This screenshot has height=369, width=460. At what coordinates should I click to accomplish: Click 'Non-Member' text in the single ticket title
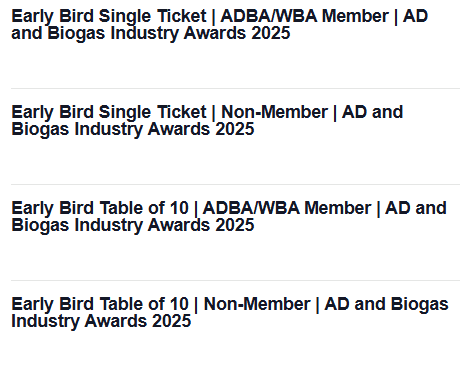[274, 112]
